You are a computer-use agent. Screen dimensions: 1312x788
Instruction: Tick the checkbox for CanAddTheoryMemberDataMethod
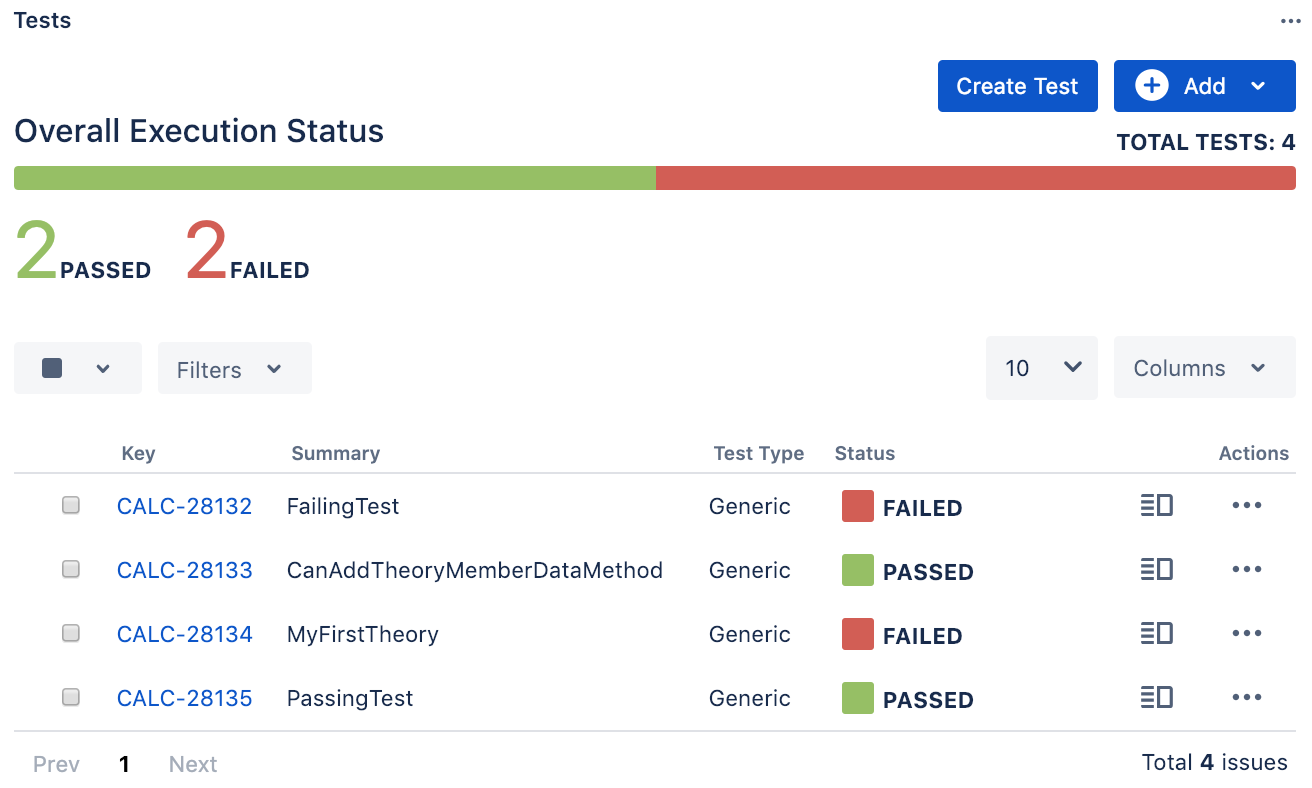click(x=71, y=570)
